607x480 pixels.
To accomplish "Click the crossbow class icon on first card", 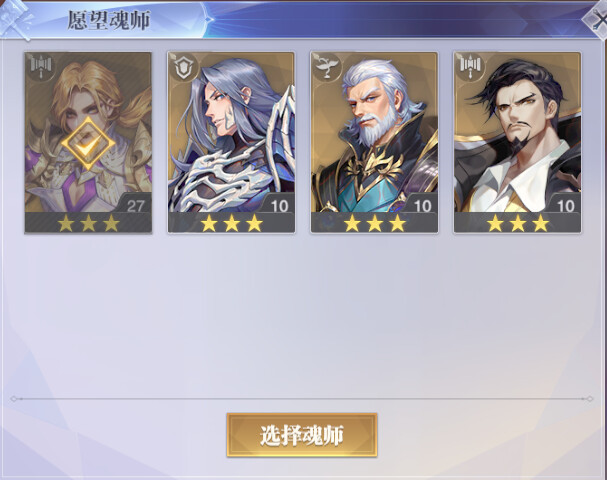I will 41,67.
